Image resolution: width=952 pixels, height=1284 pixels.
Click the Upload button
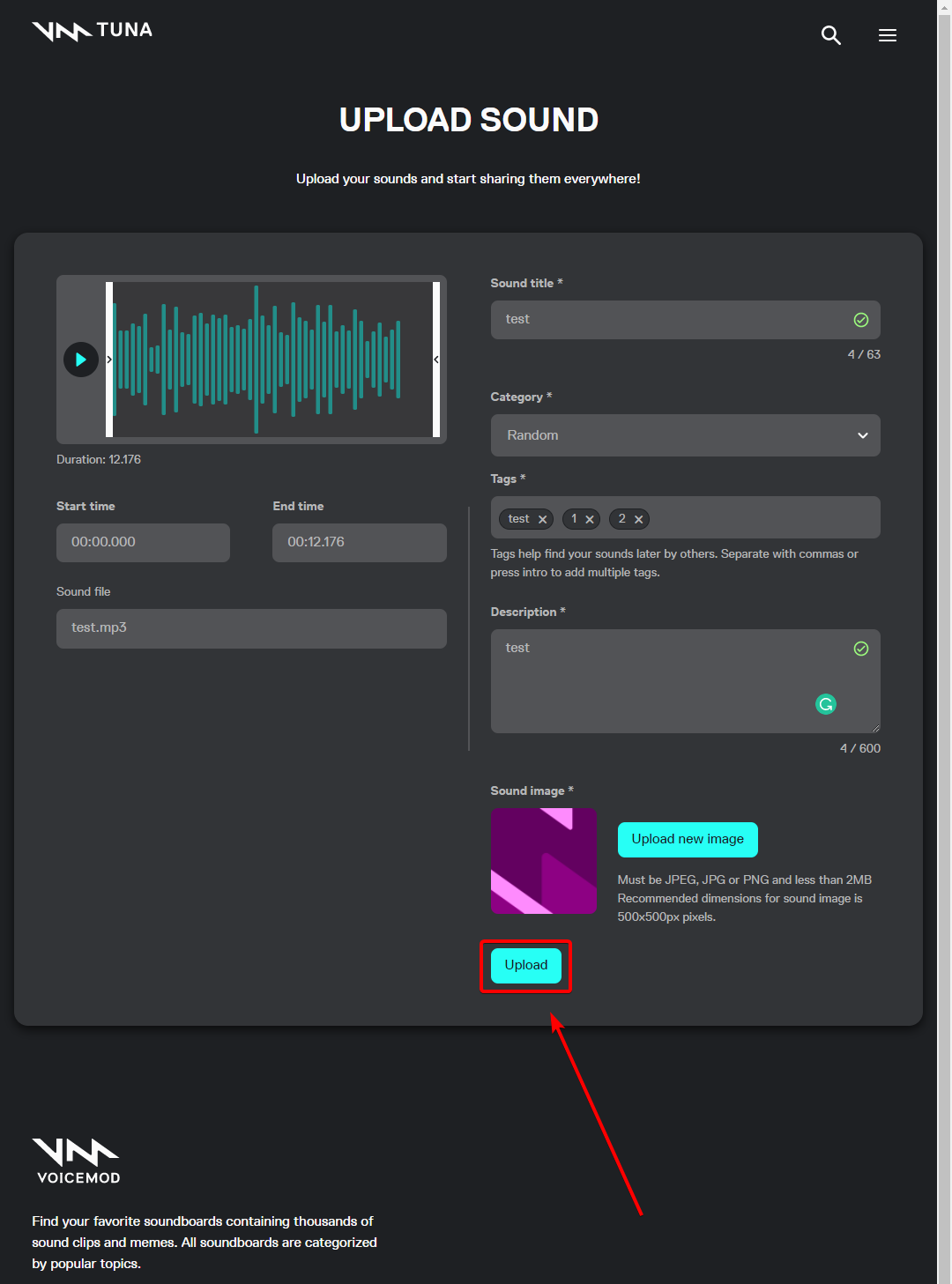526,966
